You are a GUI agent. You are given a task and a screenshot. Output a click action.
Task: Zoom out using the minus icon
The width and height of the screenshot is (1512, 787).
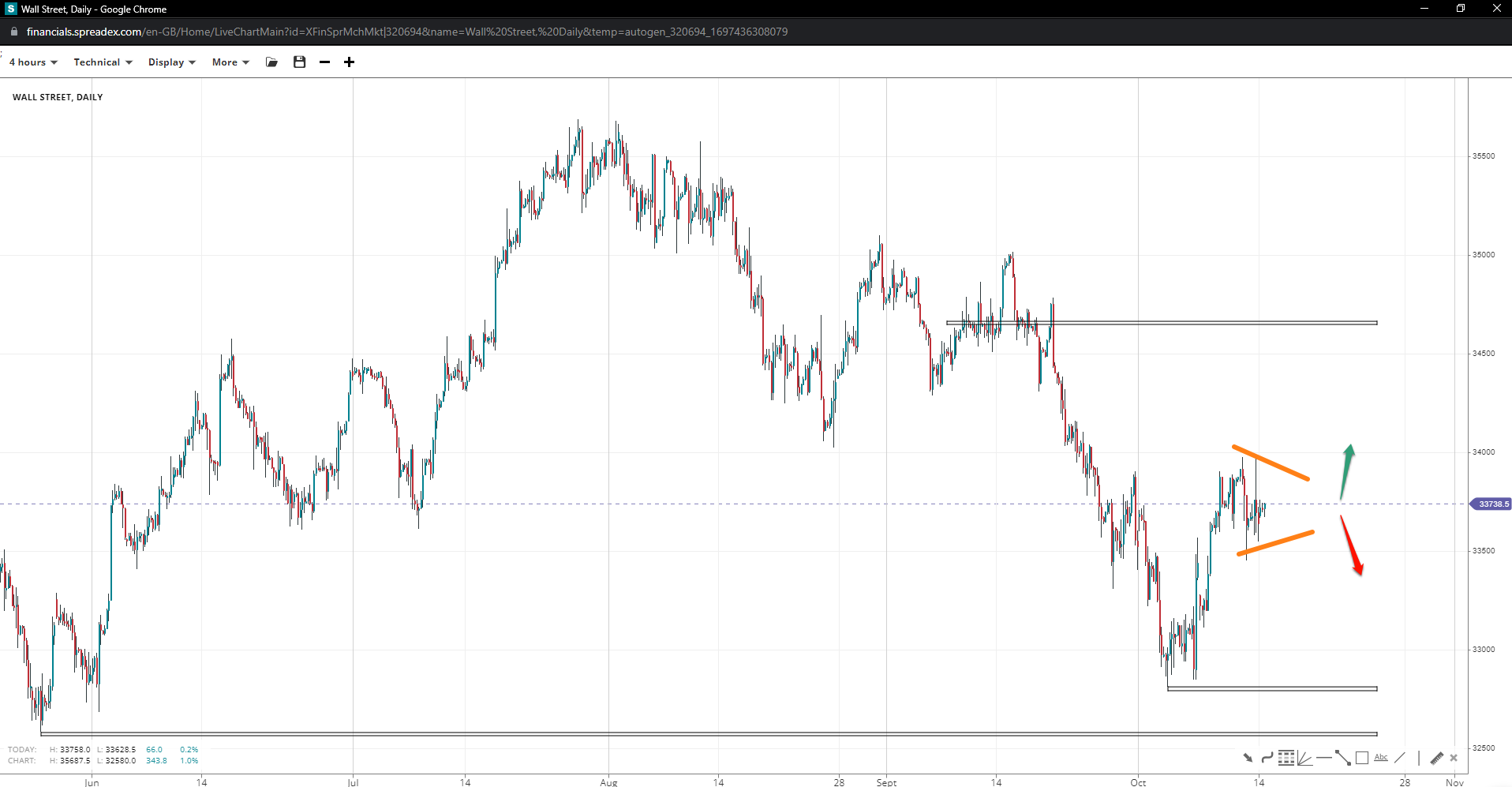pyautogui.click(x=324, y=62)
